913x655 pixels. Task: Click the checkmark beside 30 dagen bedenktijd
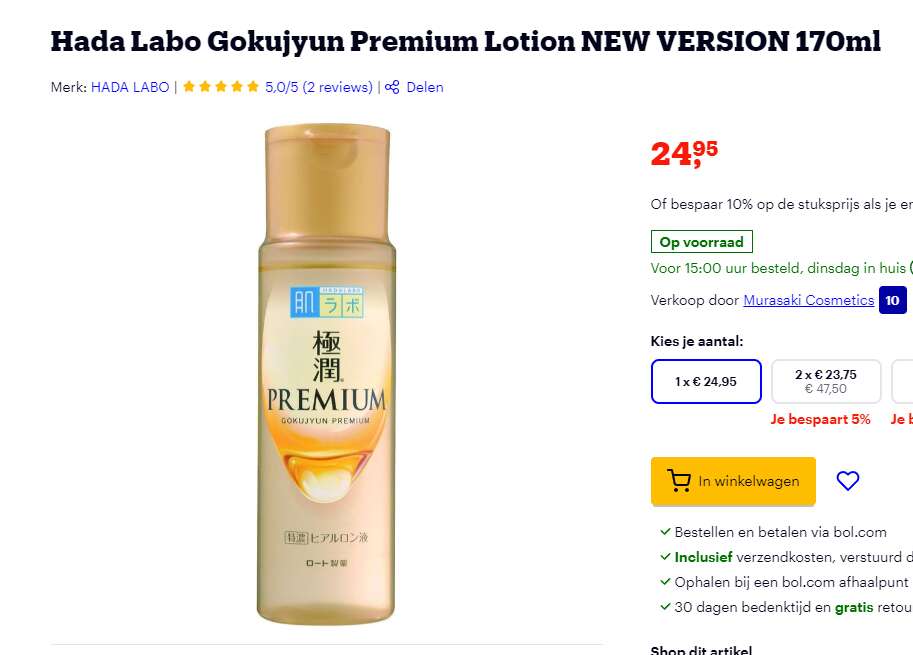pos(665,607)
